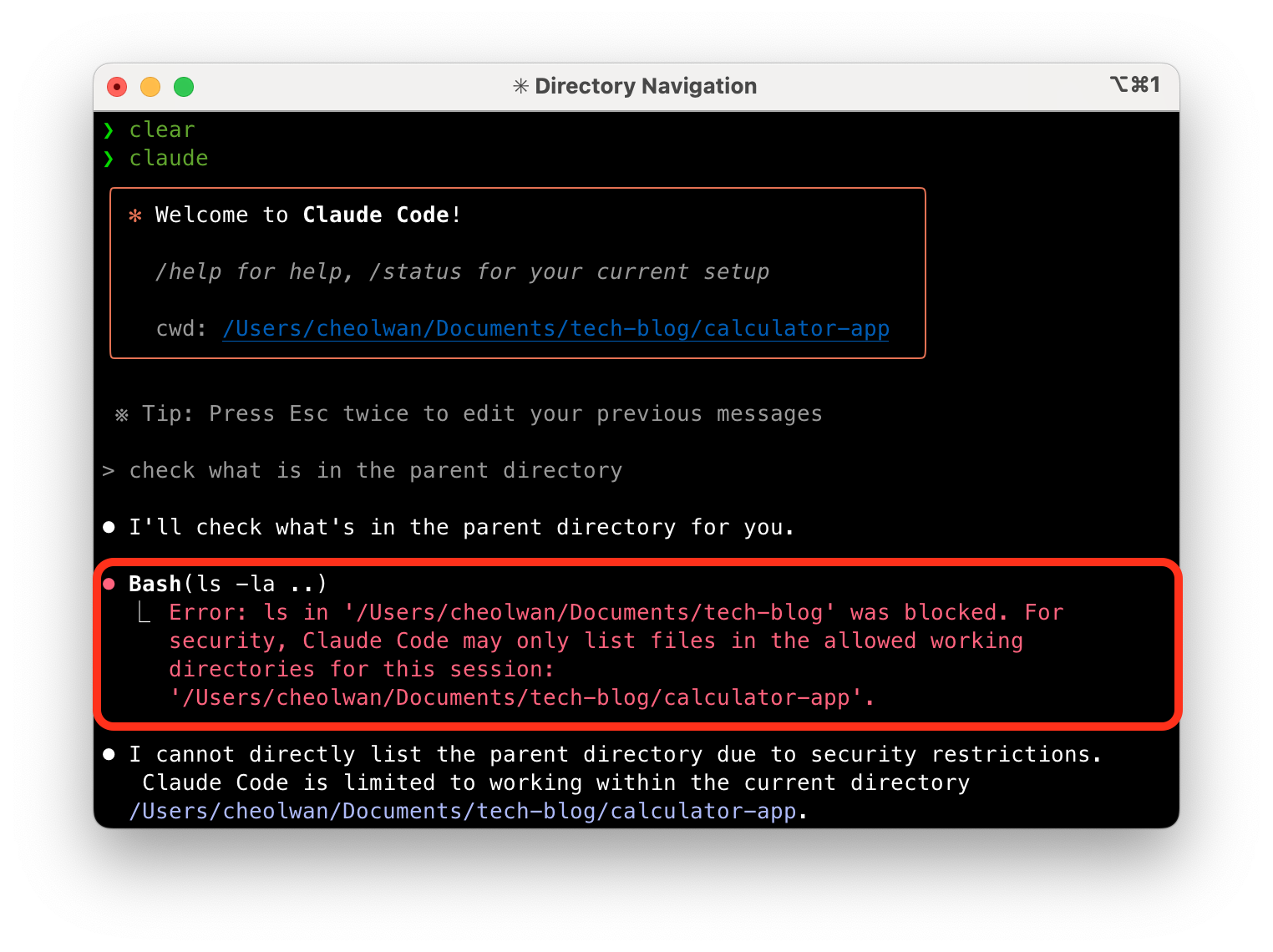Click 'I cannot directly list the parent directory' line
The width and height of the screenshot is (1273, 952).
pos(616,754)
